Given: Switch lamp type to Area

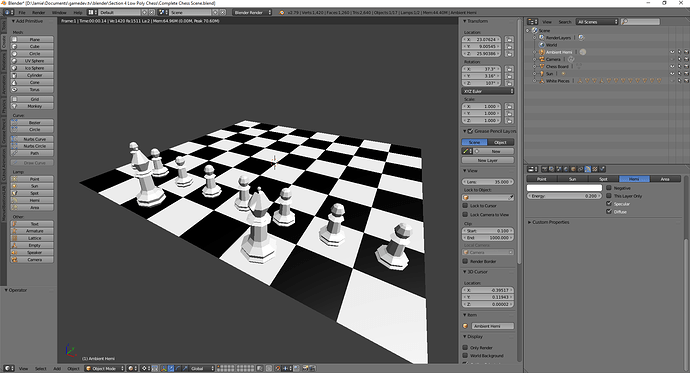Looking at the screenshot, I should click(665, 179).
